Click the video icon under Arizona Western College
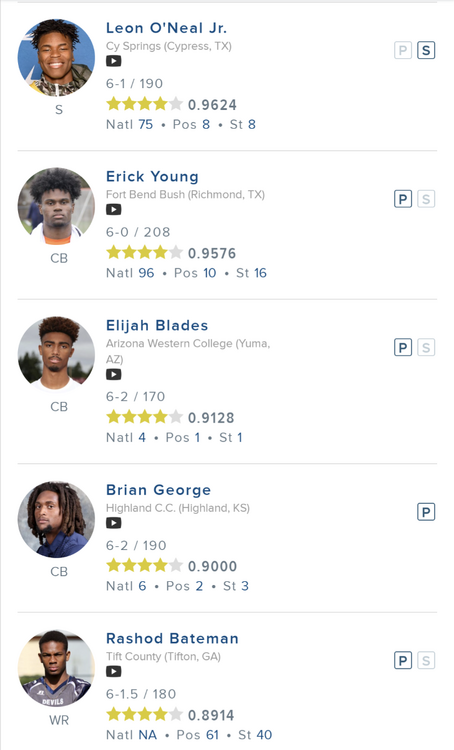 113,374
